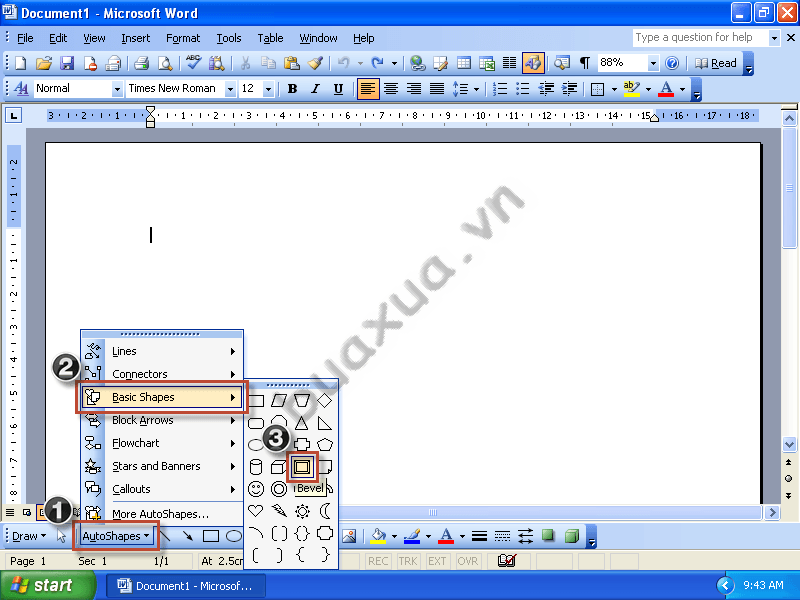The width and height of the screenshot is (800, 600).
Task: Open the Flowchart submenu
Action: pos(162,443)
